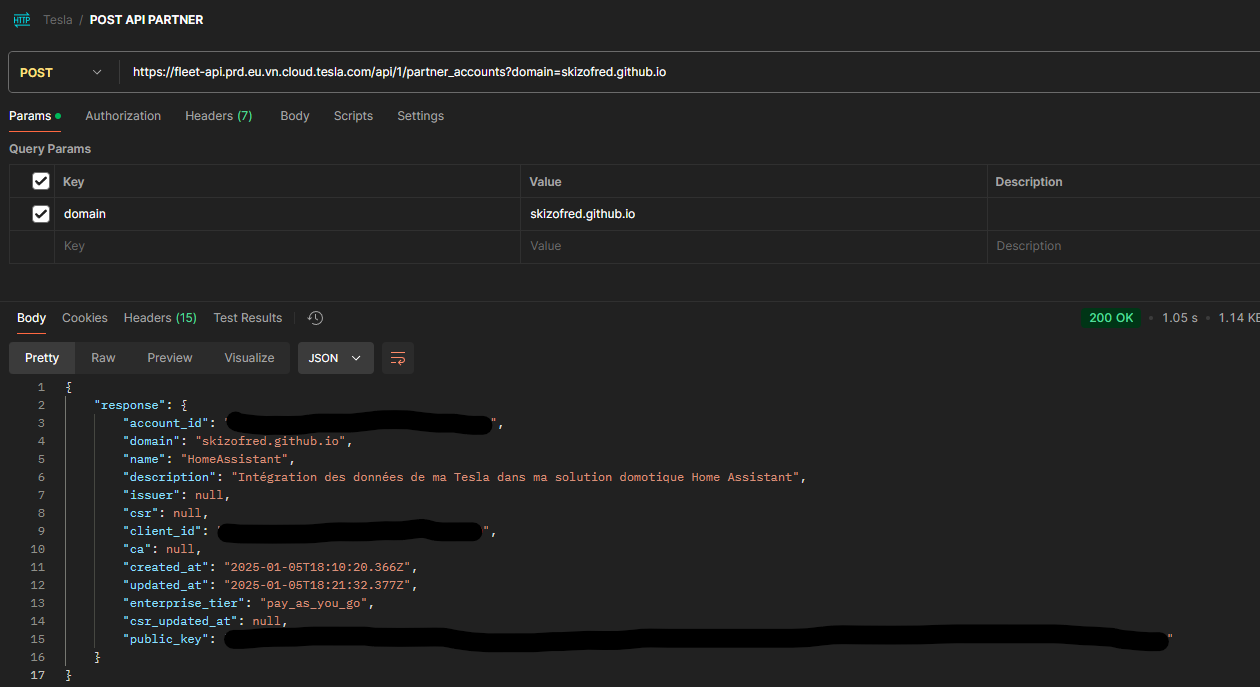This screenshot has height=687, width=1260.
Task: Click the "issuer": null line
Action: click(x=177, y=495)
